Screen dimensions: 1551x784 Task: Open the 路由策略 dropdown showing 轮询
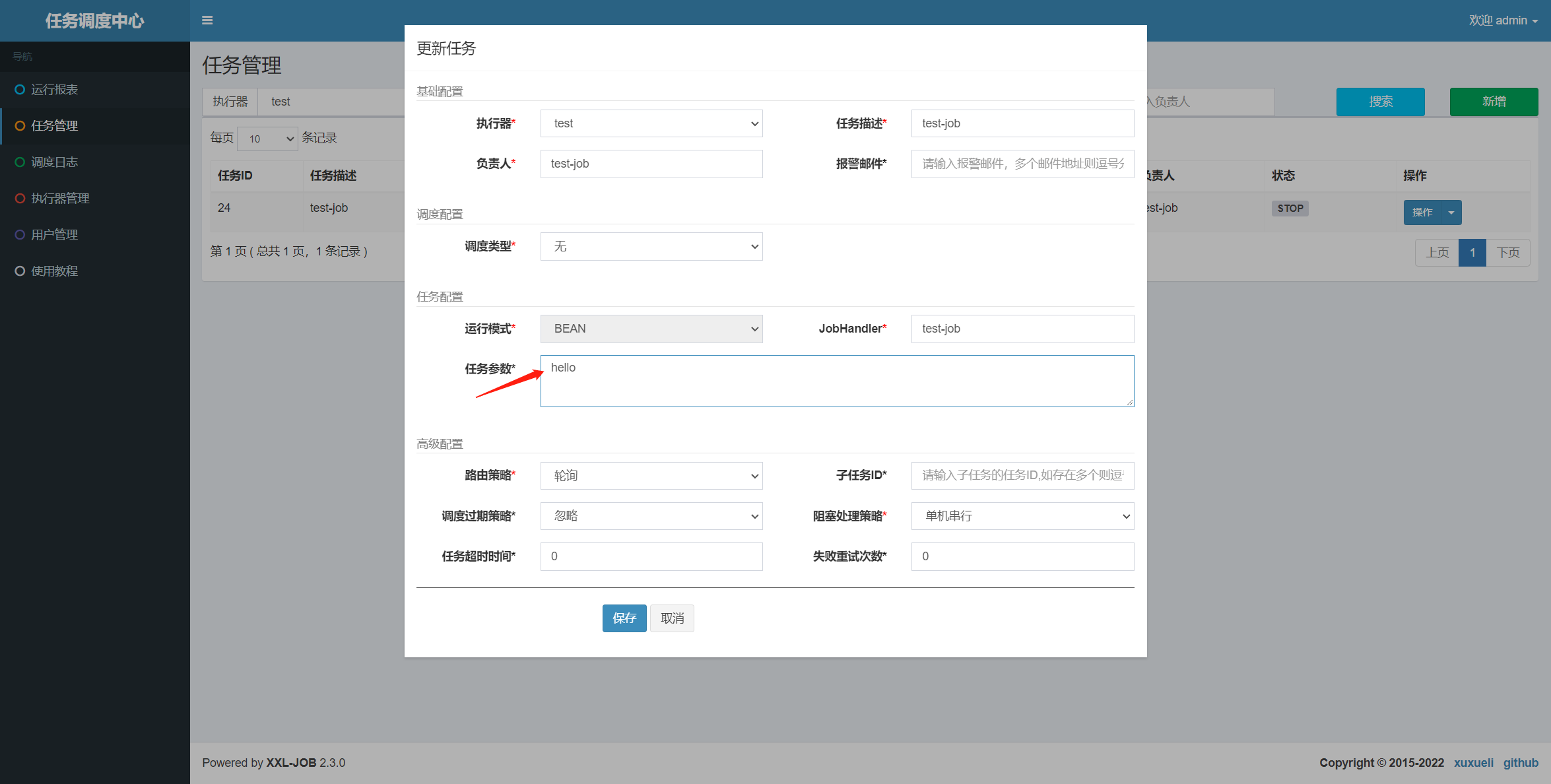click(651, 475)
